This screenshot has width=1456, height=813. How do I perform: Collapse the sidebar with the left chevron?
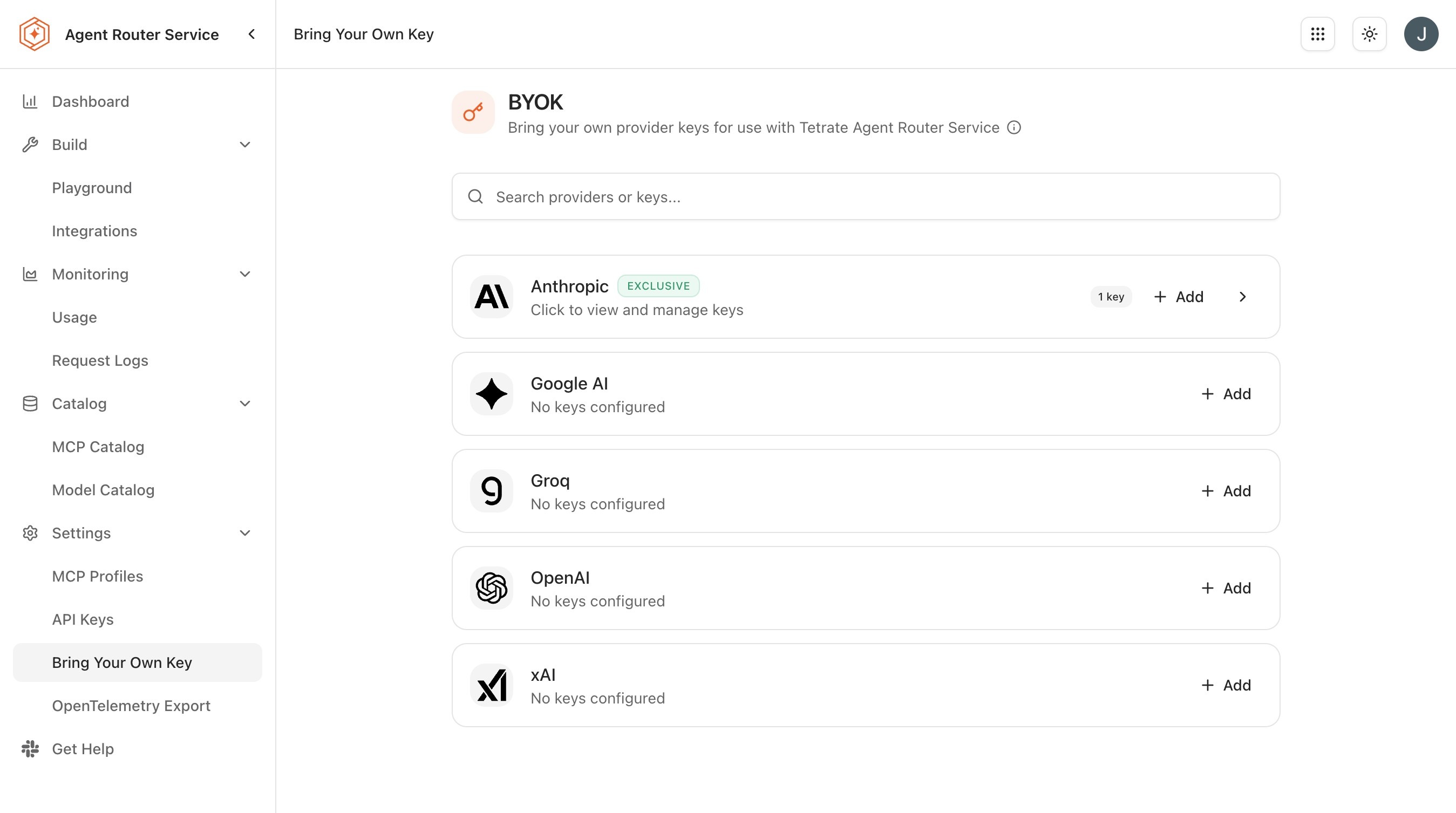(251, 34)
